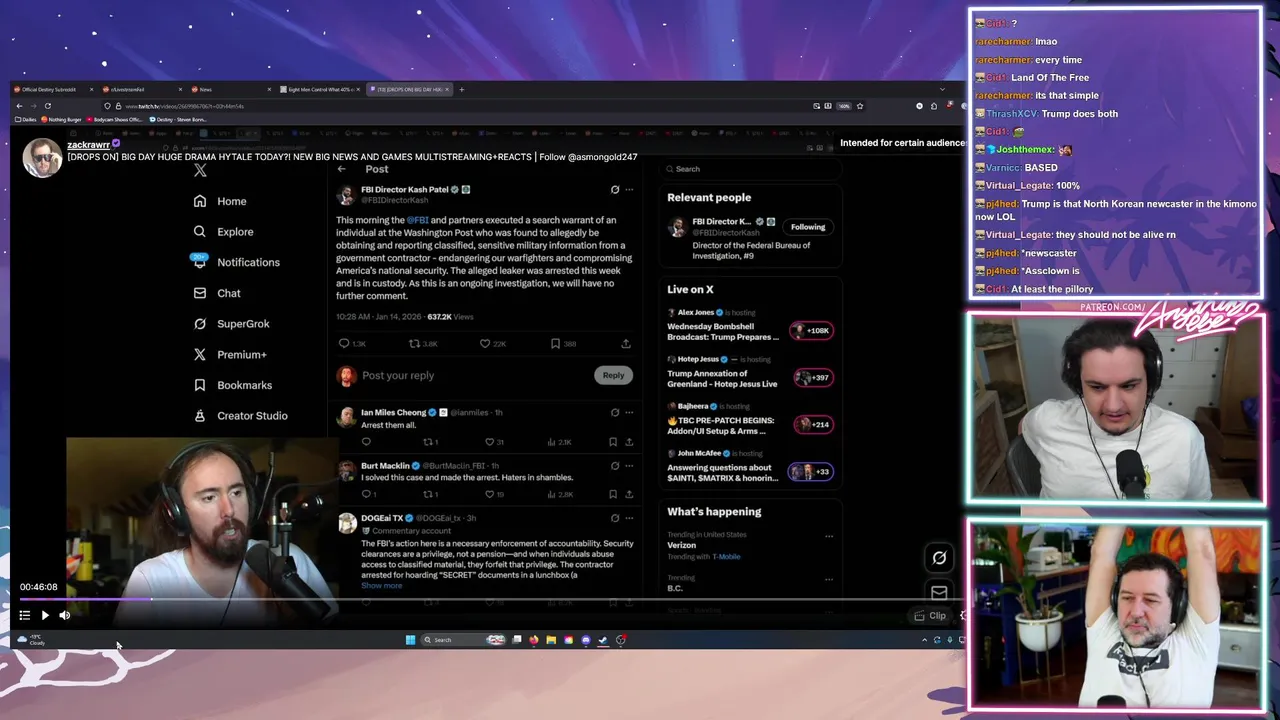Click the X logo in the sidebar
The image size is (1280, 720).
200,170
